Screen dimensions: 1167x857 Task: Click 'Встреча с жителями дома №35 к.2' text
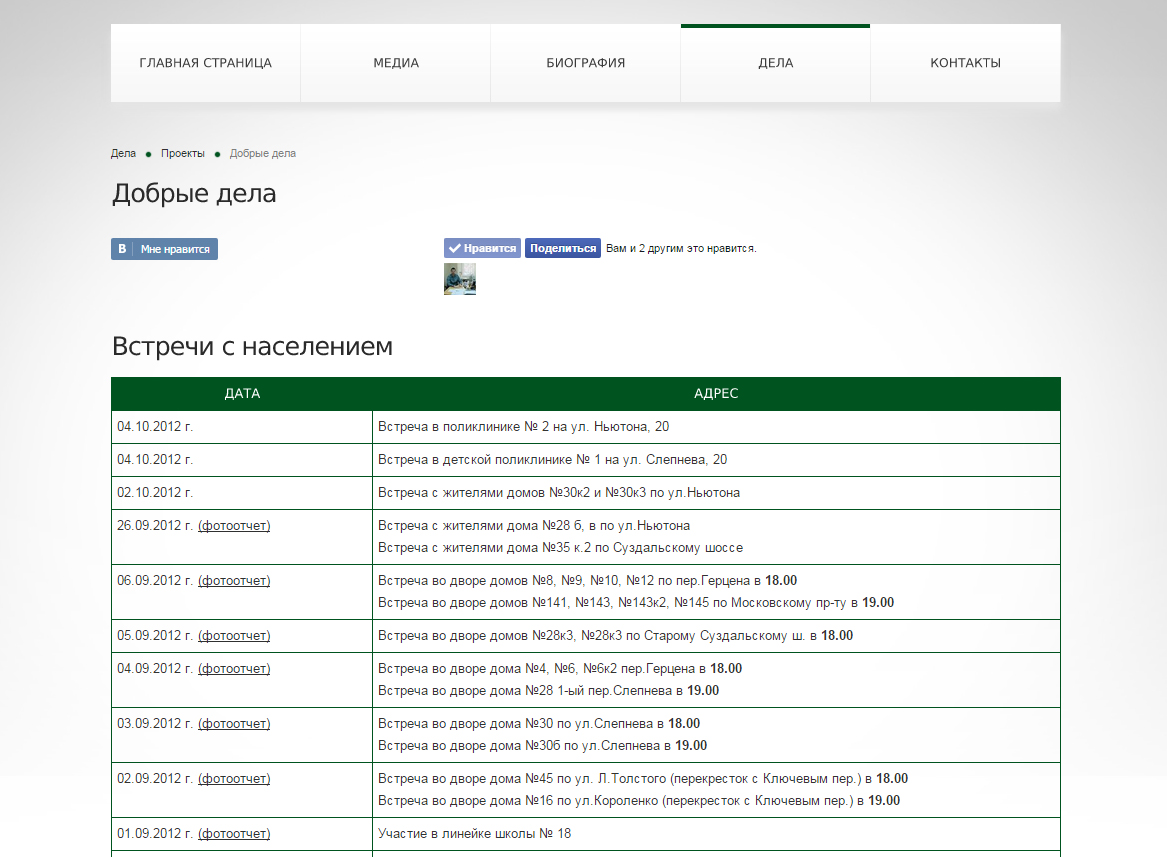click(484, 548)
